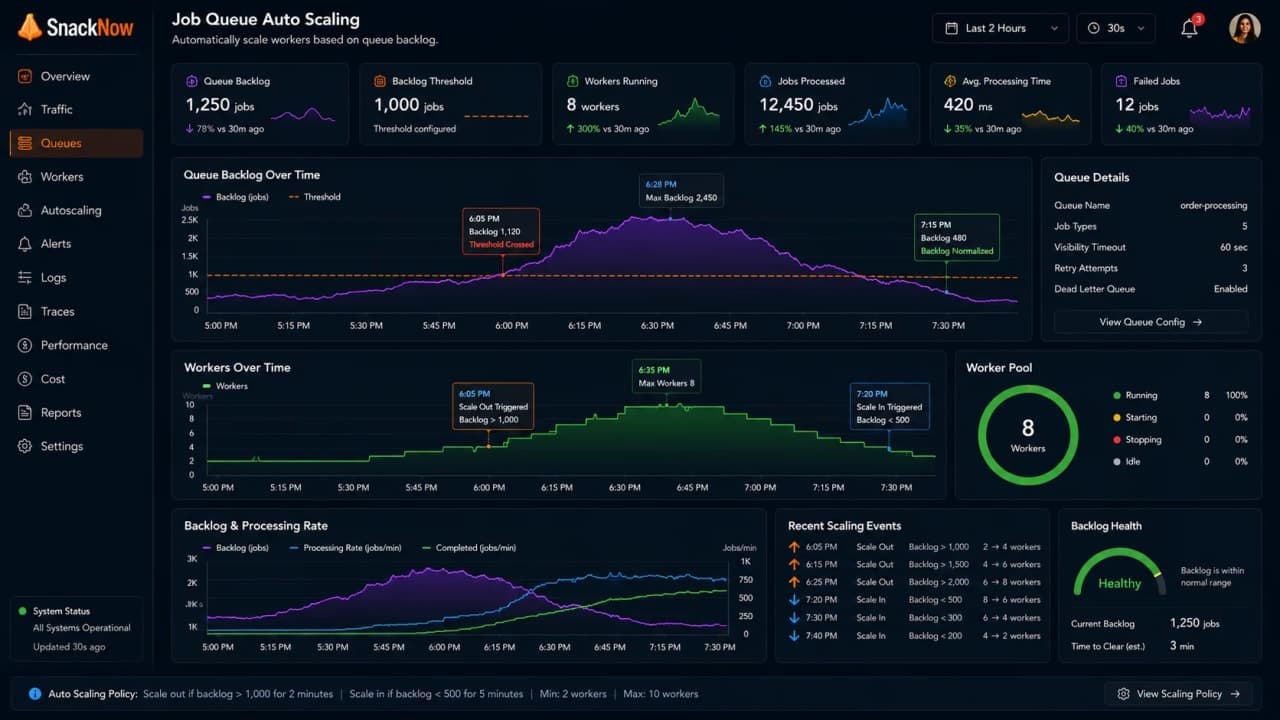The image size is (1280, 720).
Task: Click the Visibility Timeout 60 sec value
Action: [x=1234, y=247]
